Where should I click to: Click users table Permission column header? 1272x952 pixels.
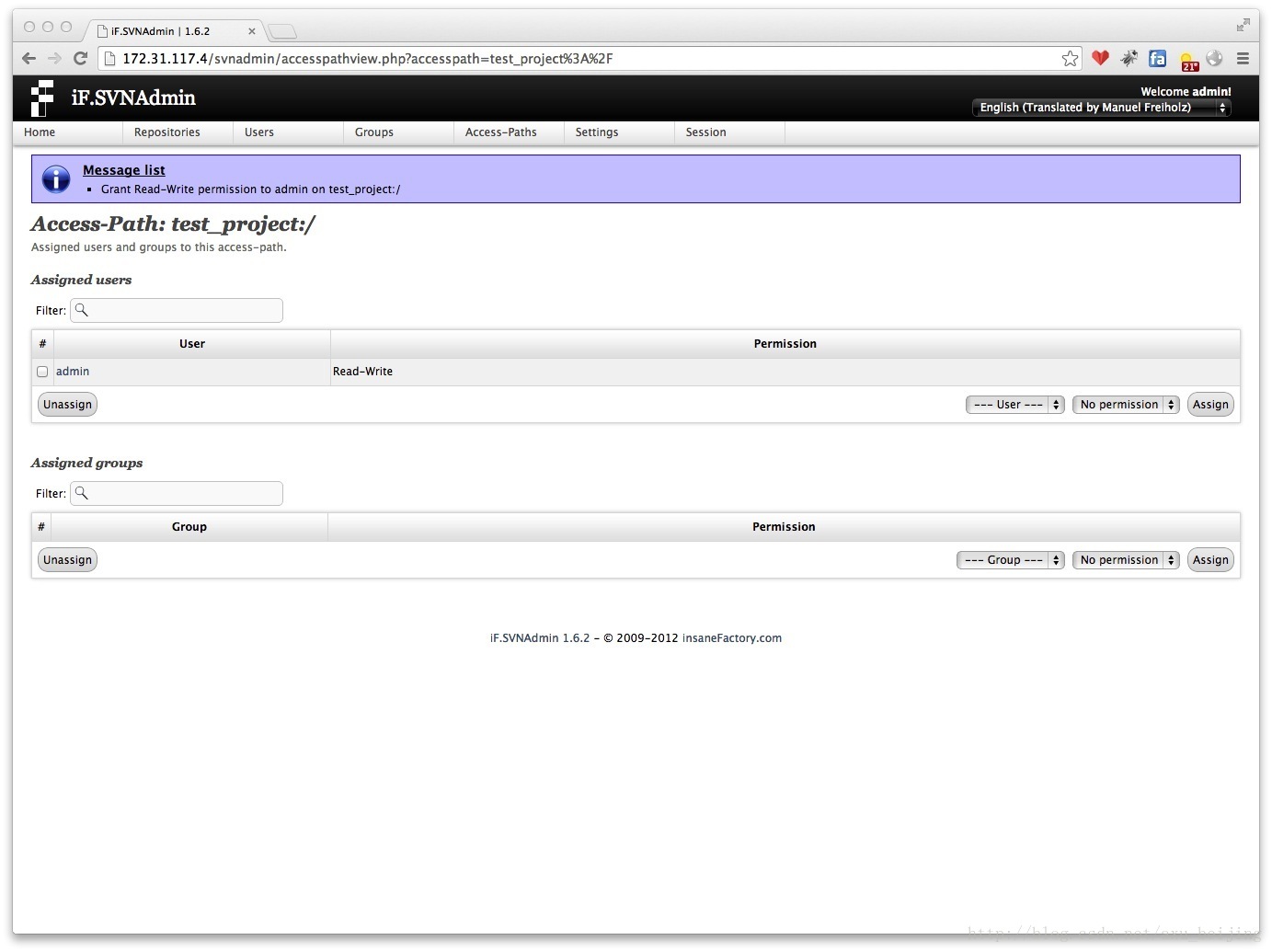coord(785,344)
